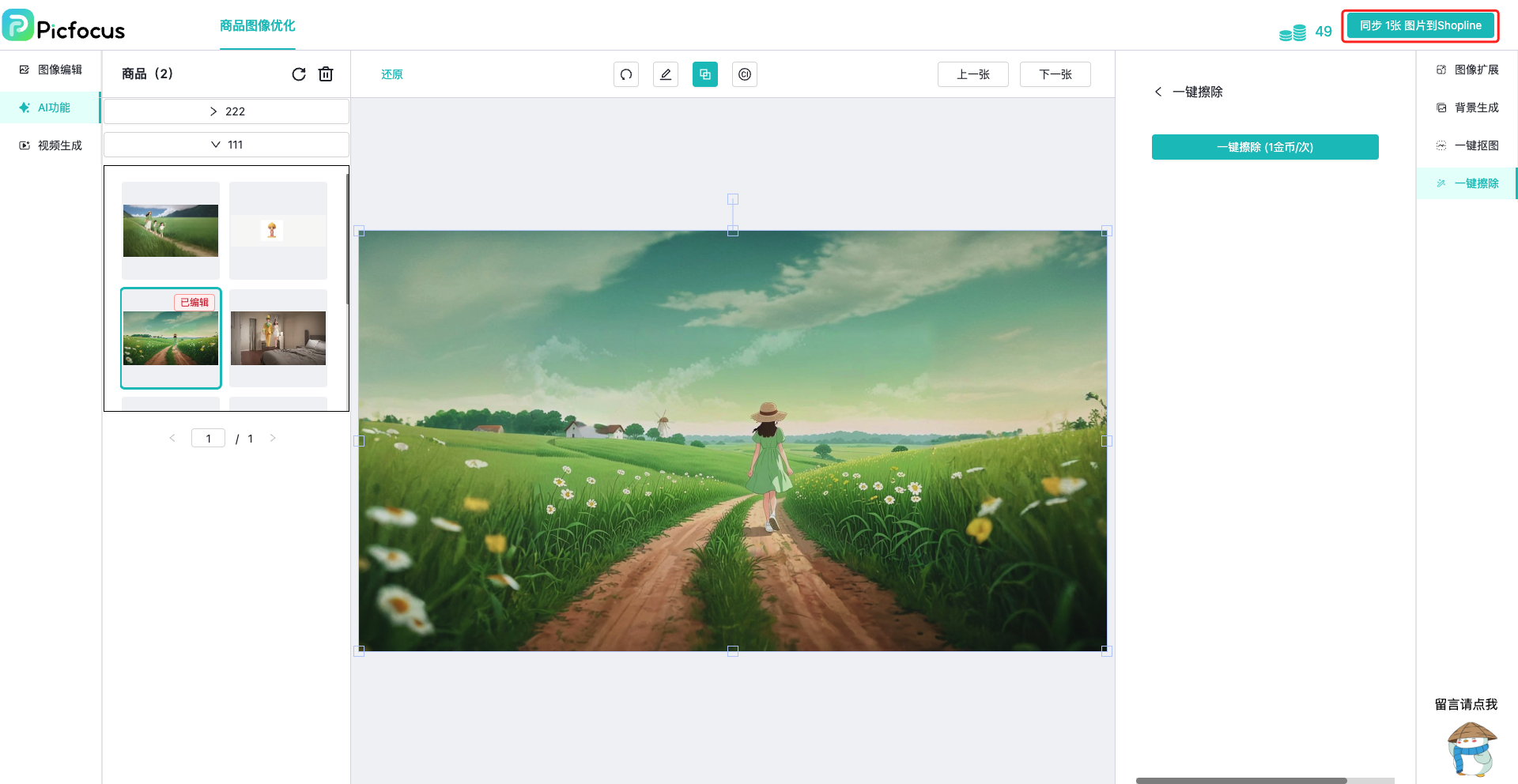Viewport: 1518px width, 784px height.
Task: Click the bottom-right image resize handle
Action: 1107,651
